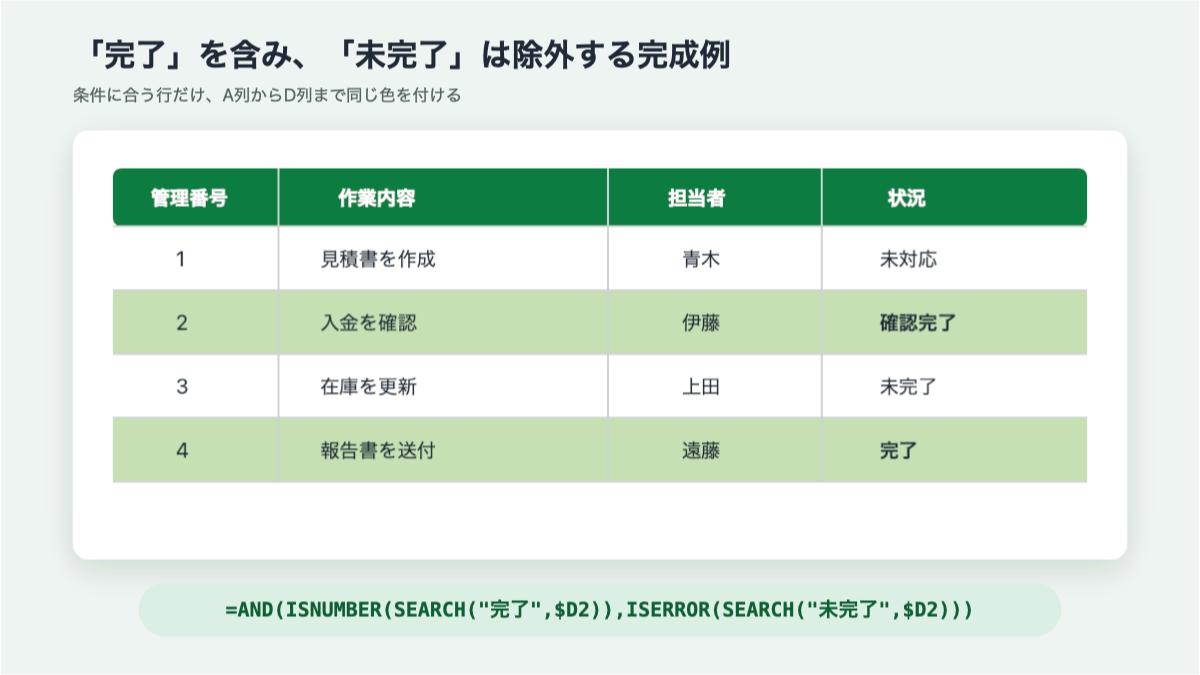Image resolution: width=1200 pixels, height=675 pixels.
Task: Select the status cell 未完了
Action: click(x=955, y=387)
